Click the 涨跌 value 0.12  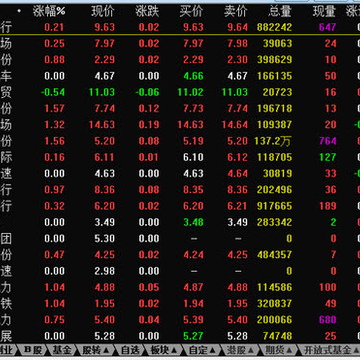click(149, 108)
